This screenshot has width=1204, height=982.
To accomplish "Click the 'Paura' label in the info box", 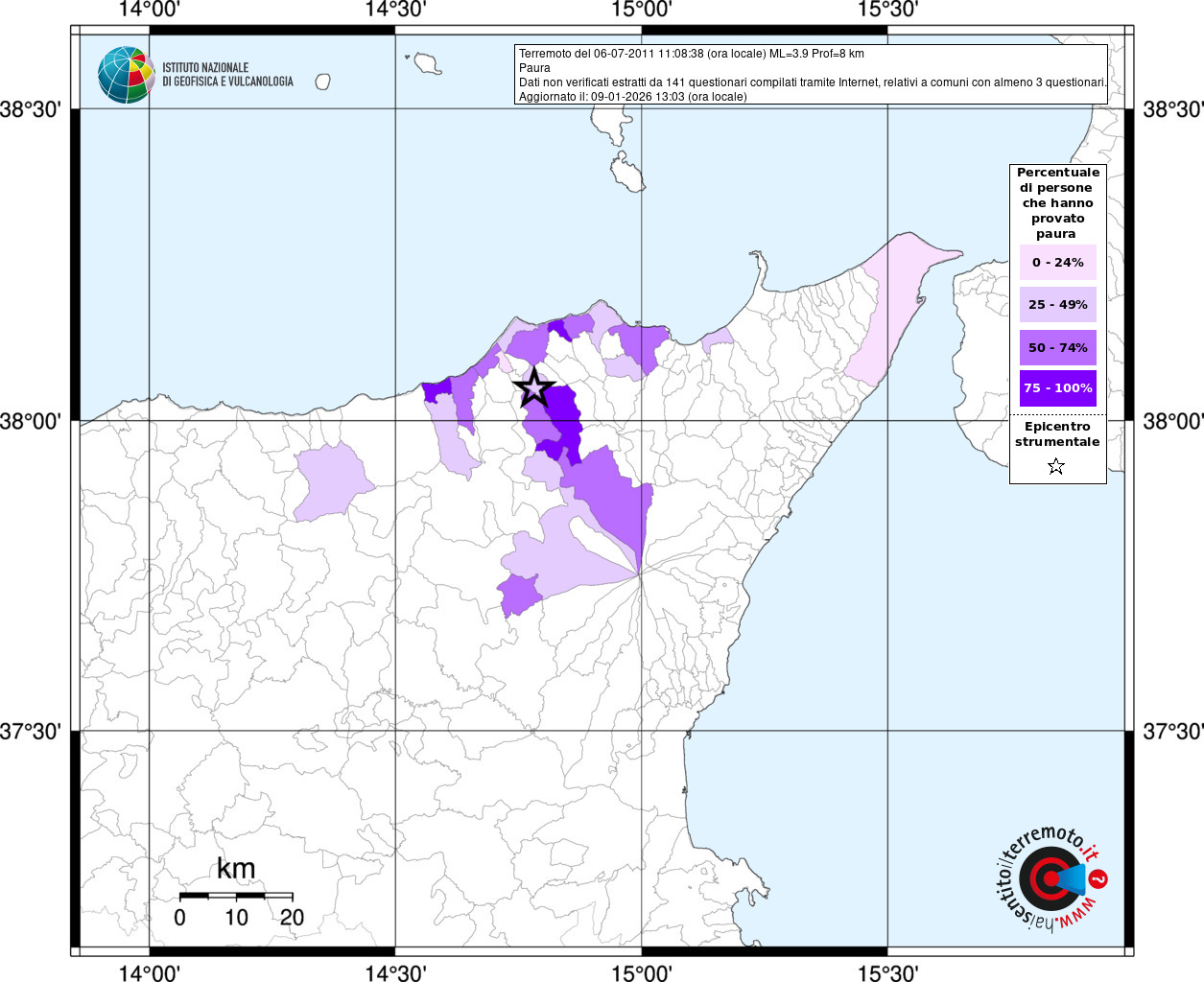I will (534, 68).
